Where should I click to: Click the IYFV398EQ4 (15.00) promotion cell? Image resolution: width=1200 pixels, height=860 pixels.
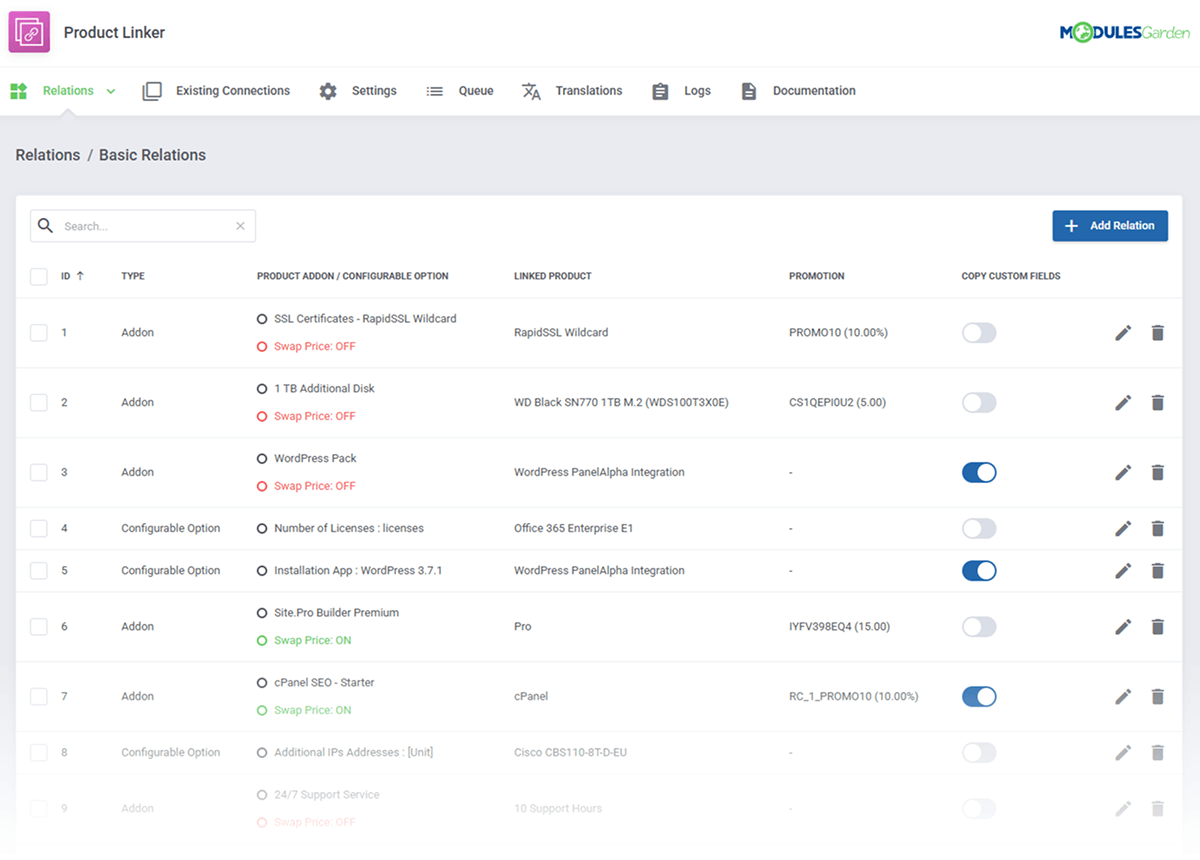(839, 627)
